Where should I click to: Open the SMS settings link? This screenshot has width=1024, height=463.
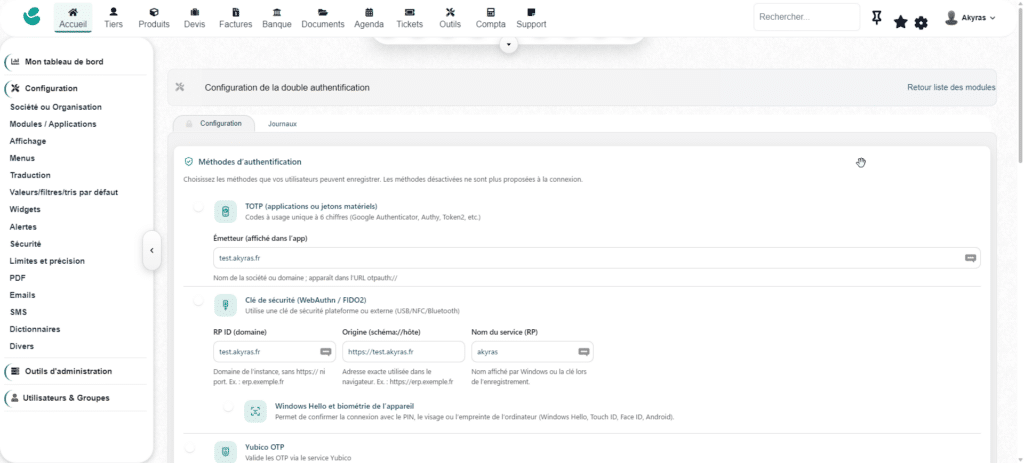click(18, 312)
